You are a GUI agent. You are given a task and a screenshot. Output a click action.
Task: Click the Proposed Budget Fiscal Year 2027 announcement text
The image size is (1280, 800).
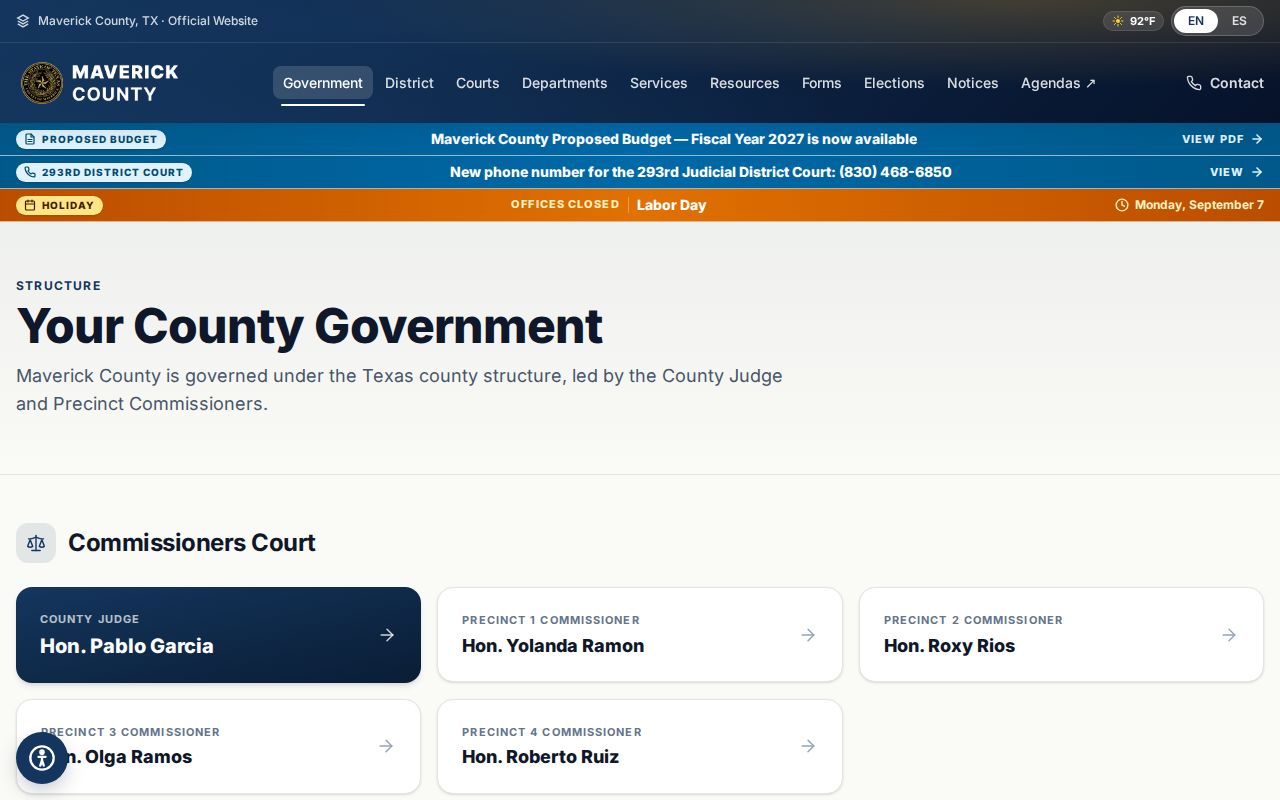[x=674, y=139]
